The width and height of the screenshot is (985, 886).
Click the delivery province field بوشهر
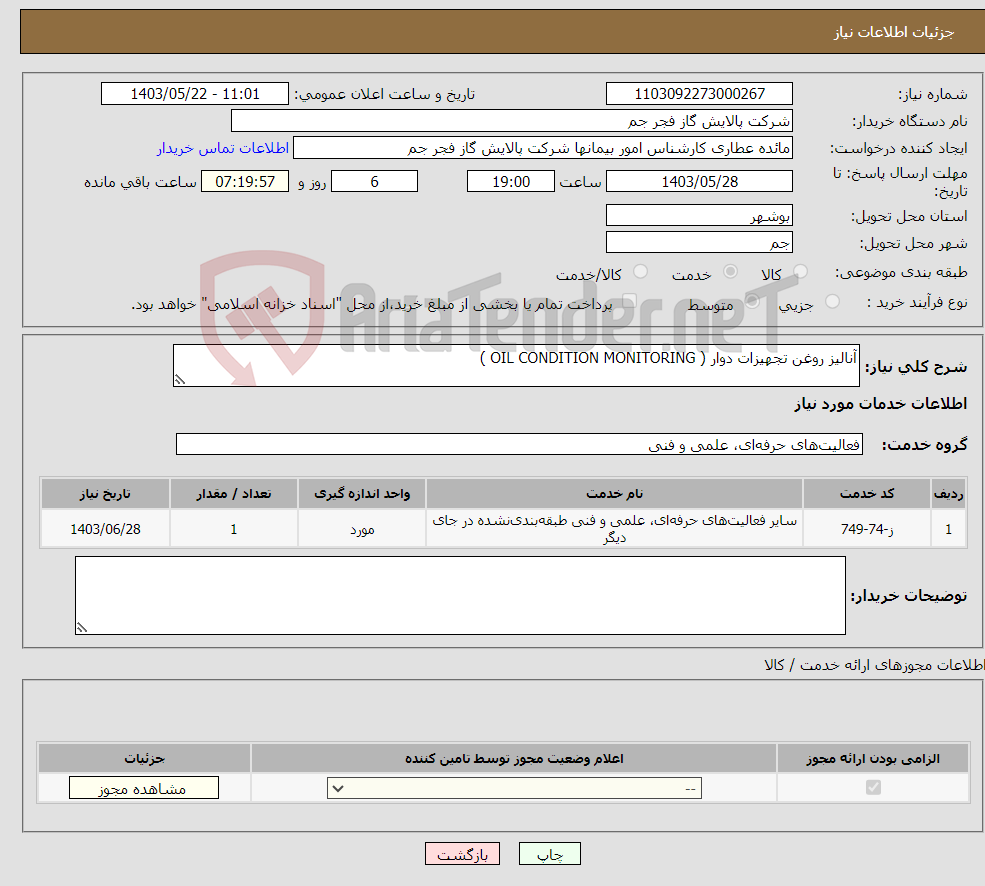[x=699, y=216]
